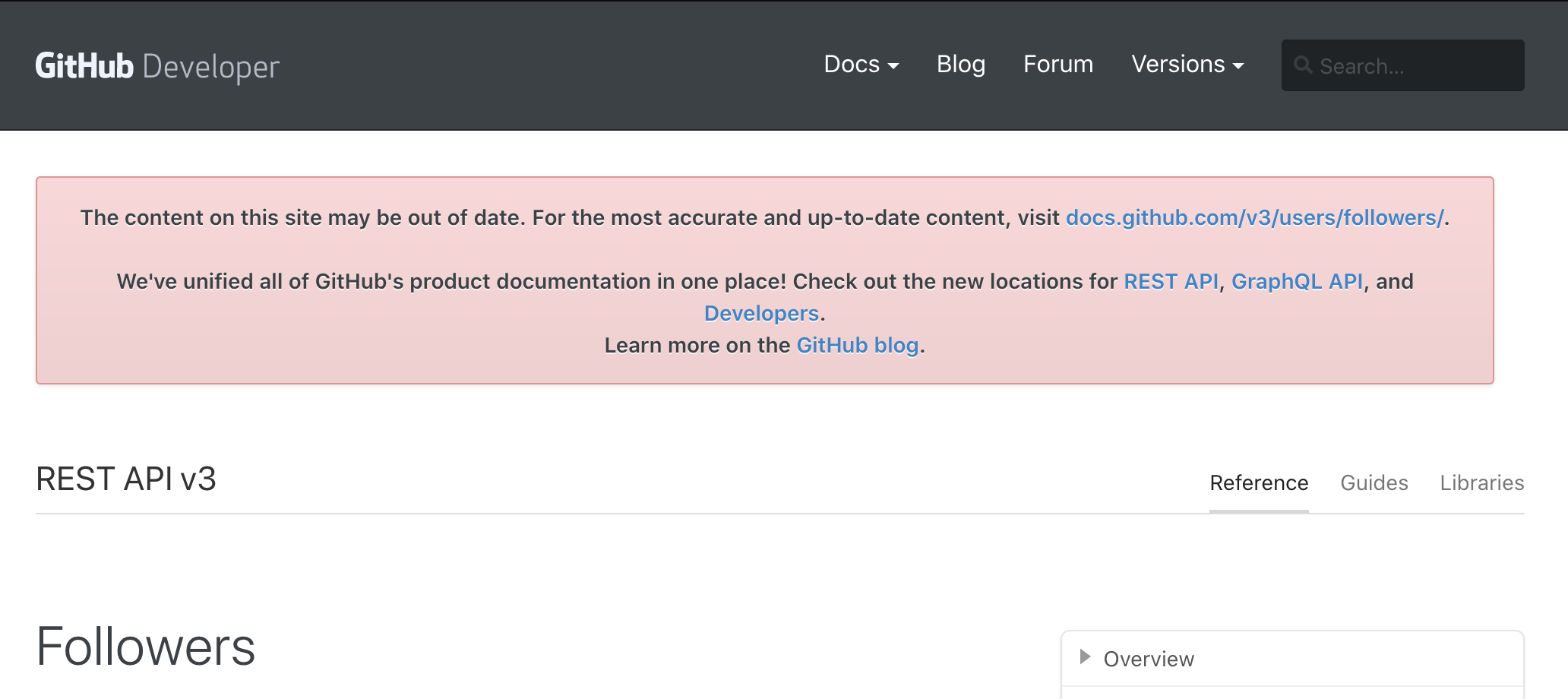Image resolution: width=1568 pixels, height=699 pixels.
Task: Switch to the Guides tab
Action: (1374, 483)
